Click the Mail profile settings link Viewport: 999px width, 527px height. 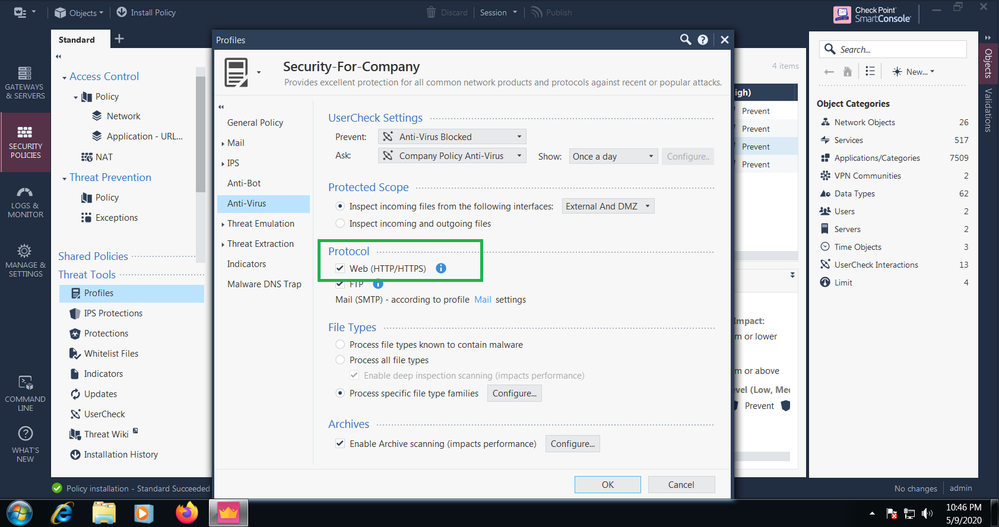pos(482,299)
